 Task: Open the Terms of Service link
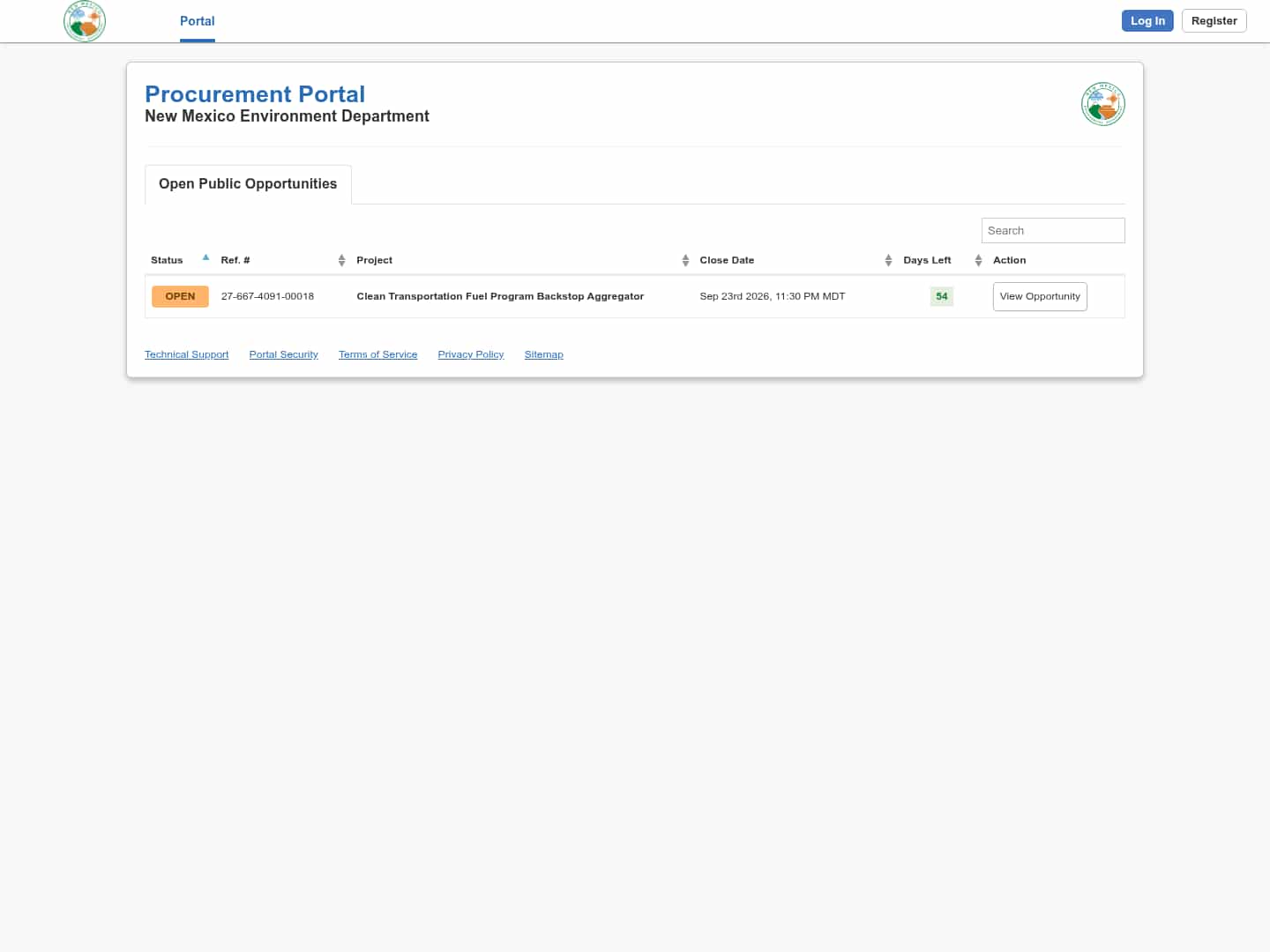tap(377, 354)
